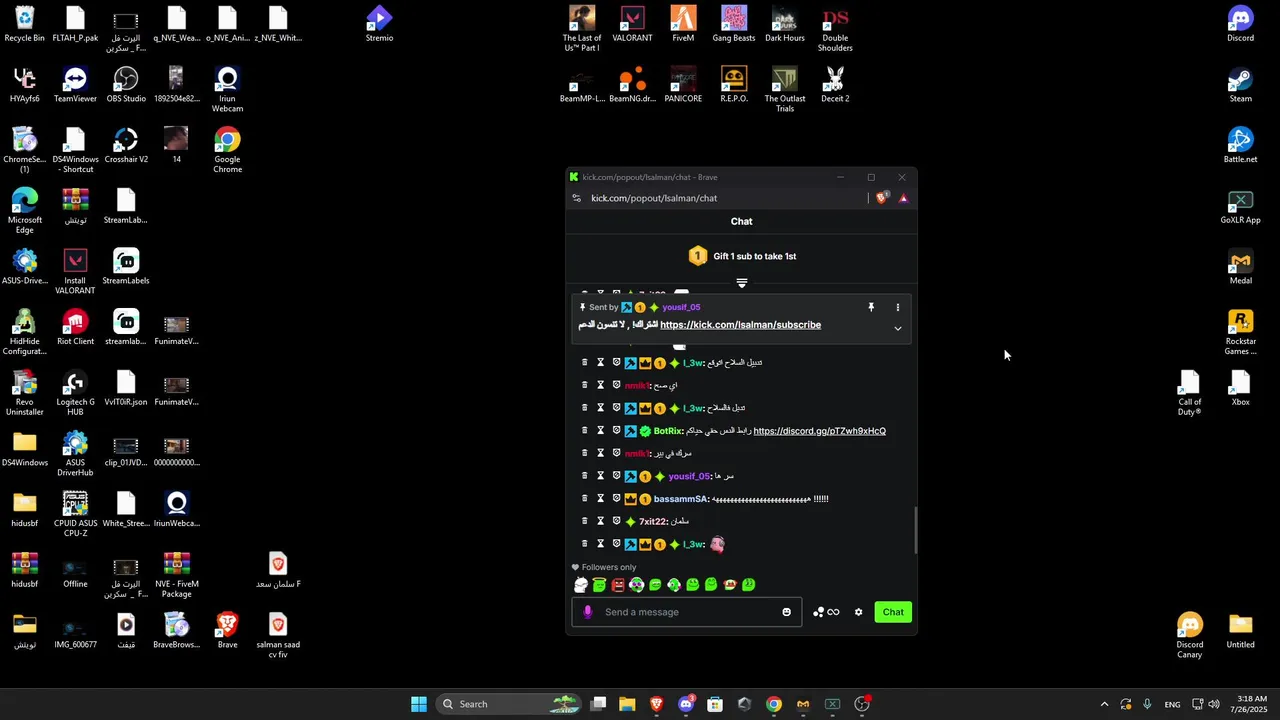Select Crosshair V2 desktop icon
This screenshot has height=720, width=1280.
pos(126,146)
